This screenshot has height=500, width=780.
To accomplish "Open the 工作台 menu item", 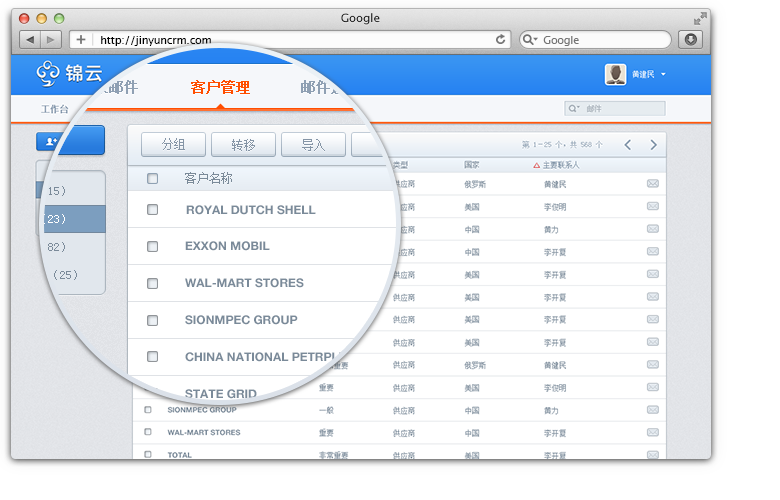I will (x=55, y=109).
